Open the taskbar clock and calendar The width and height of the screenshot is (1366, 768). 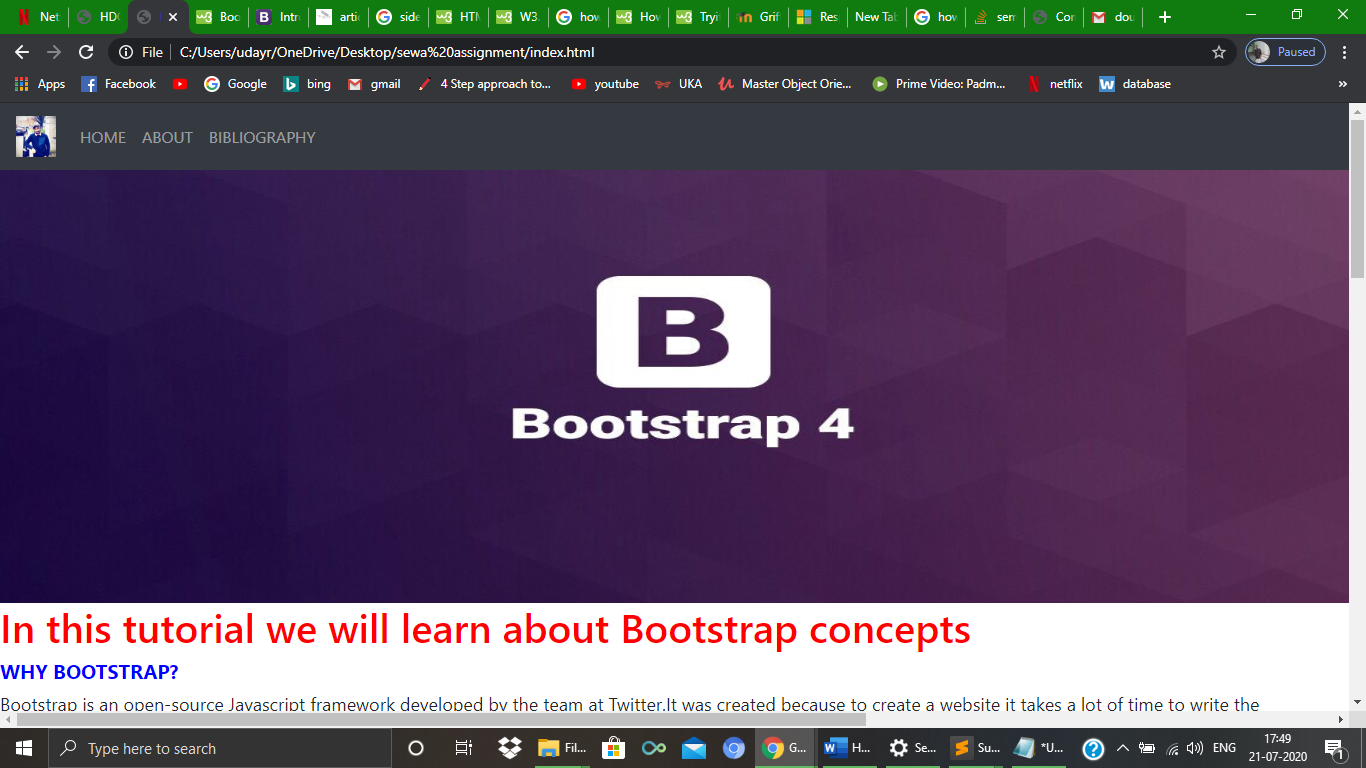coord(1277,748)
